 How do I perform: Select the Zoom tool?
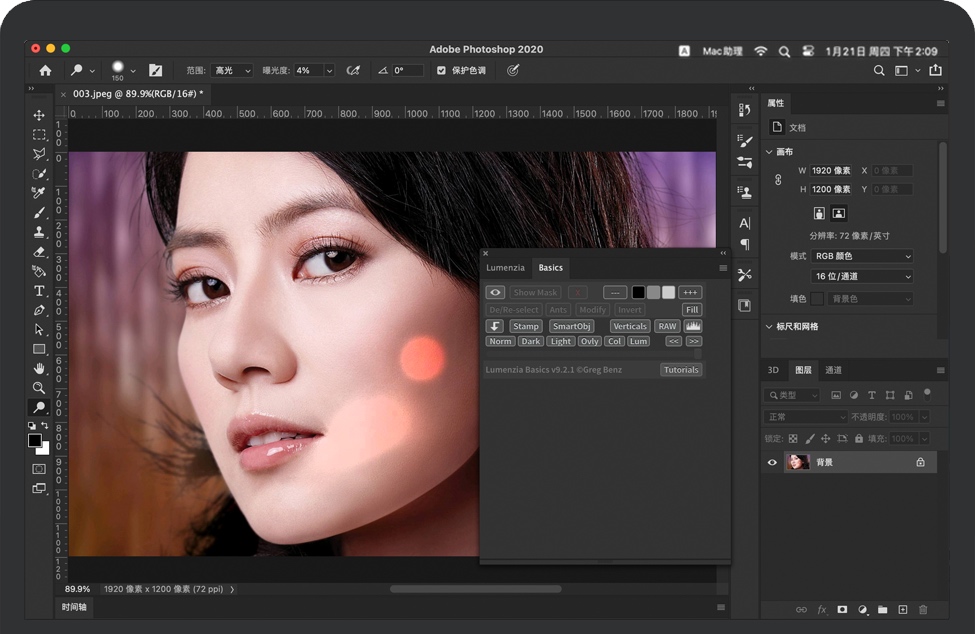pyautogui.click(x=39, y=390)
